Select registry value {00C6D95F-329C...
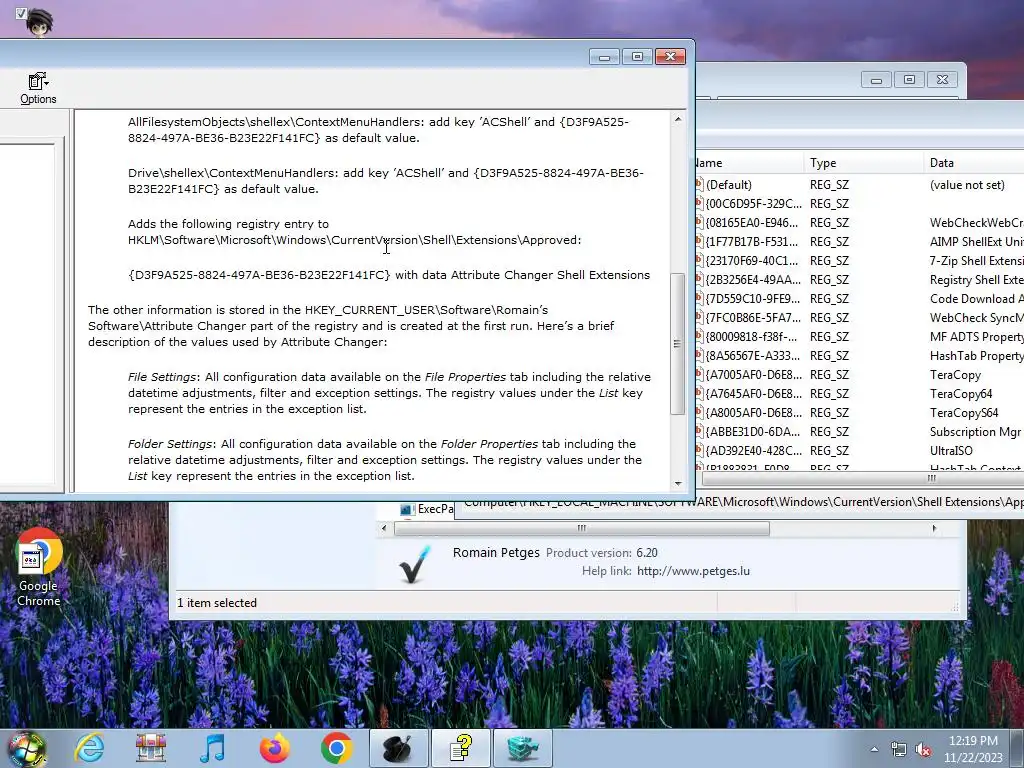 pos(753,204)
